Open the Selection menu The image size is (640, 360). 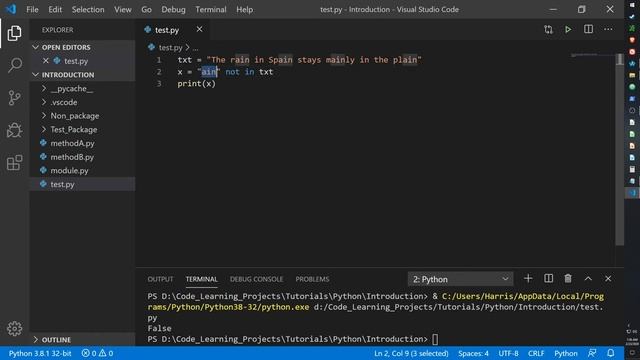[88, 9]
